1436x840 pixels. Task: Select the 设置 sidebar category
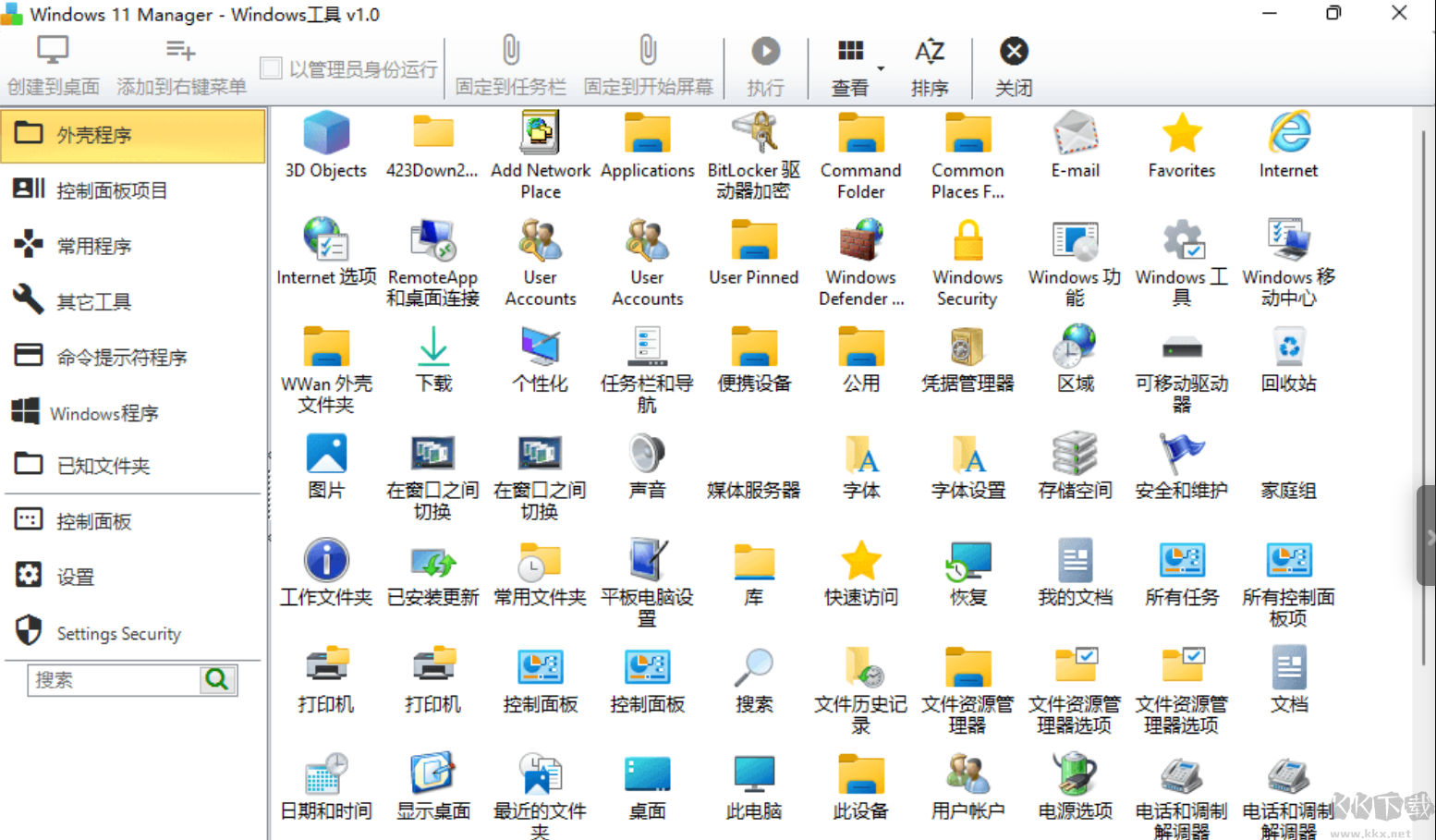(134, 577)
